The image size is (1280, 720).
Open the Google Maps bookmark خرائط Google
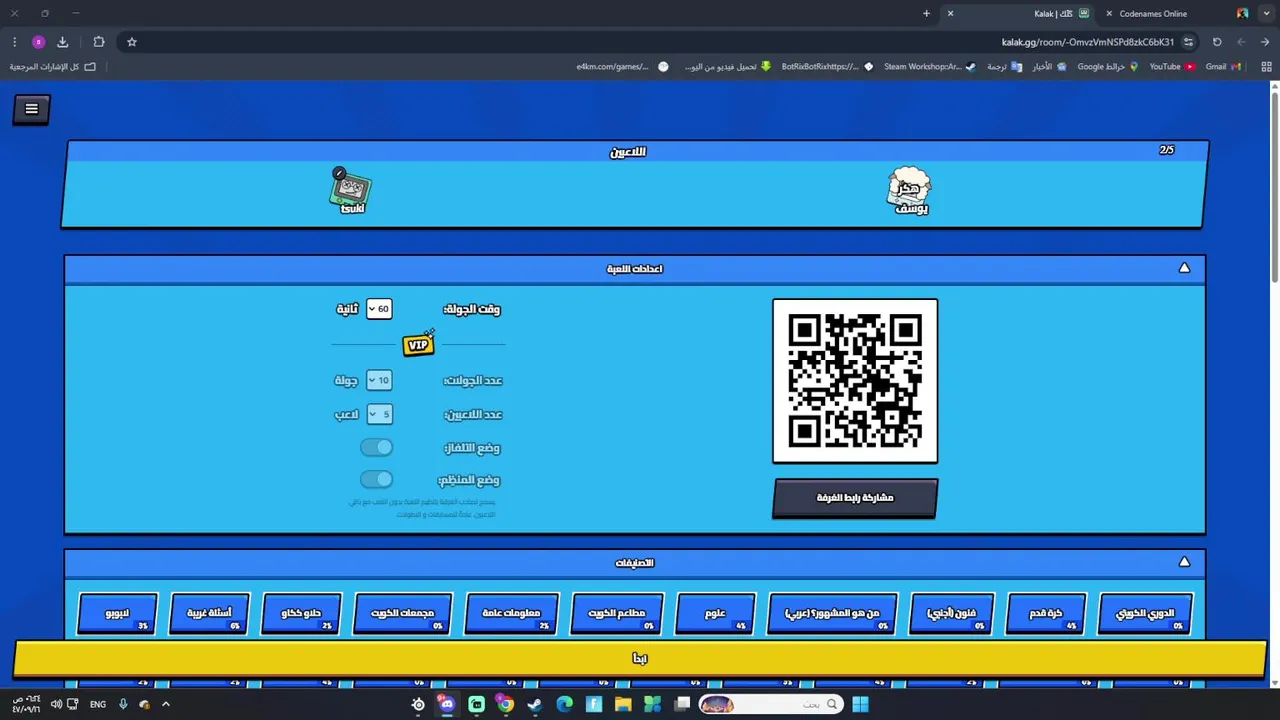1108,67
